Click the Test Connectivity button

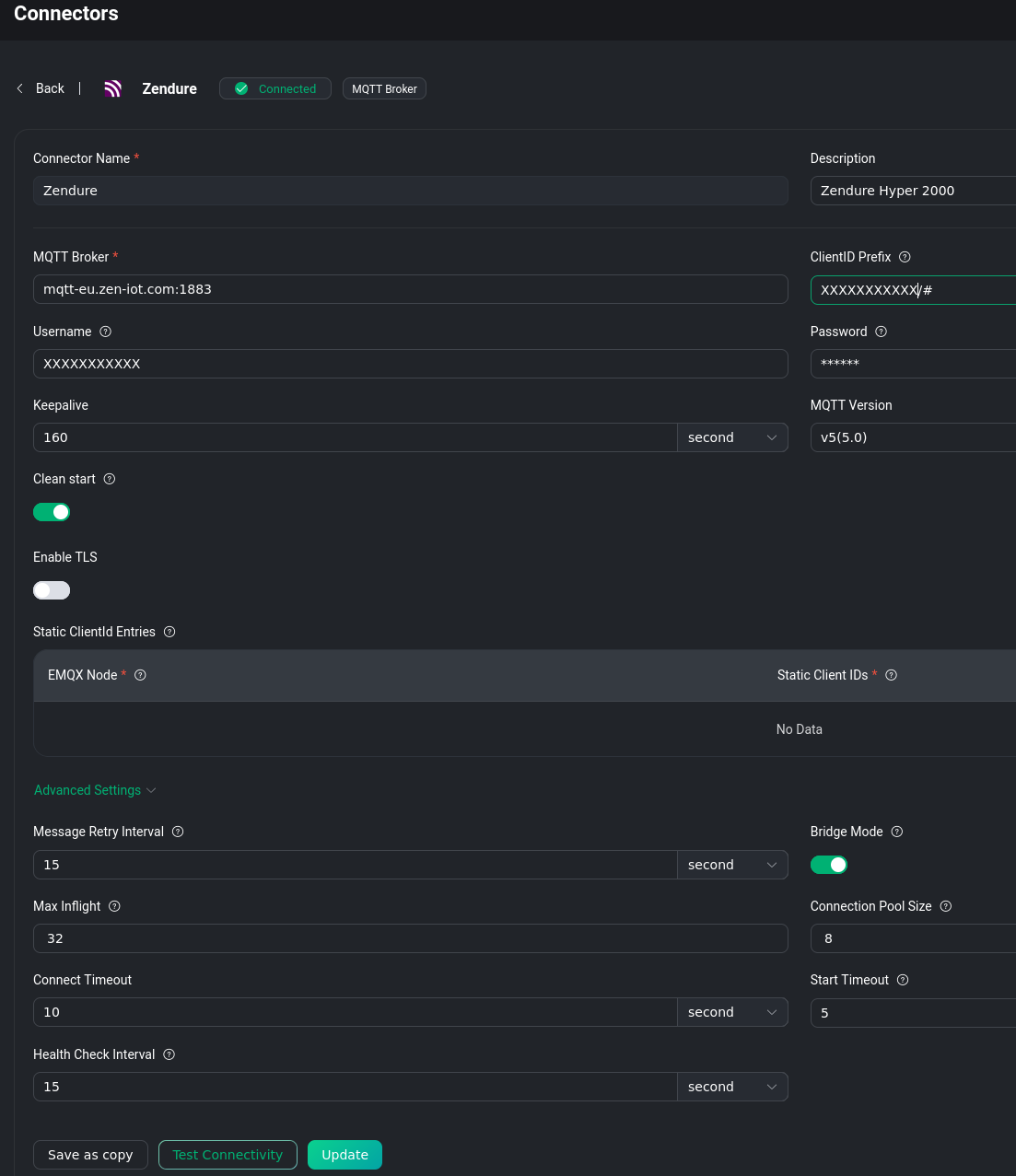coord(228,1155)
